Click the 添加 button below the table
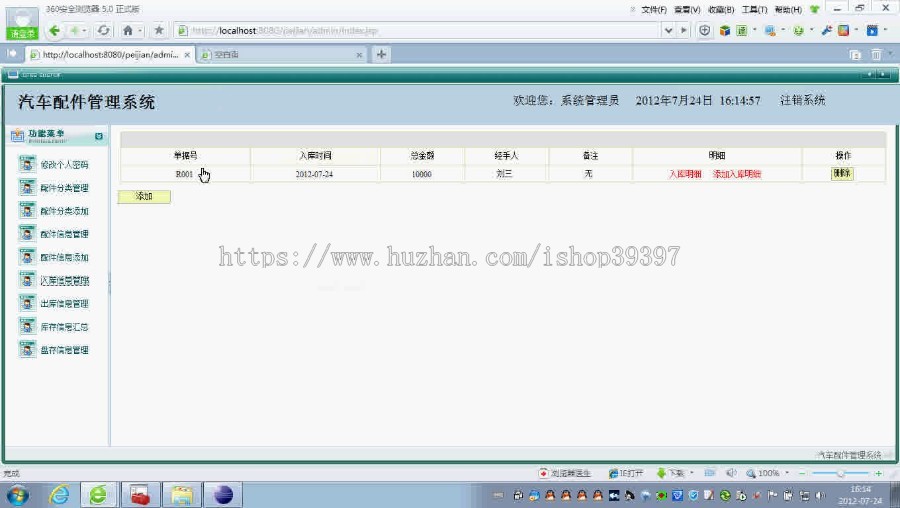 coord(144,196)
